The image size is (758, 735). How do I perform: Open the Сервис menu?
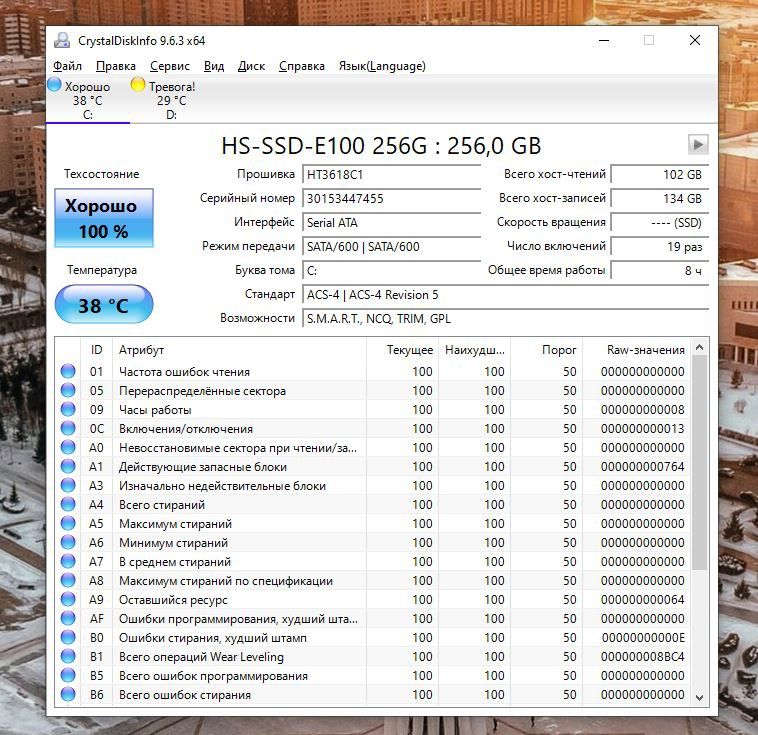point(170,66)
